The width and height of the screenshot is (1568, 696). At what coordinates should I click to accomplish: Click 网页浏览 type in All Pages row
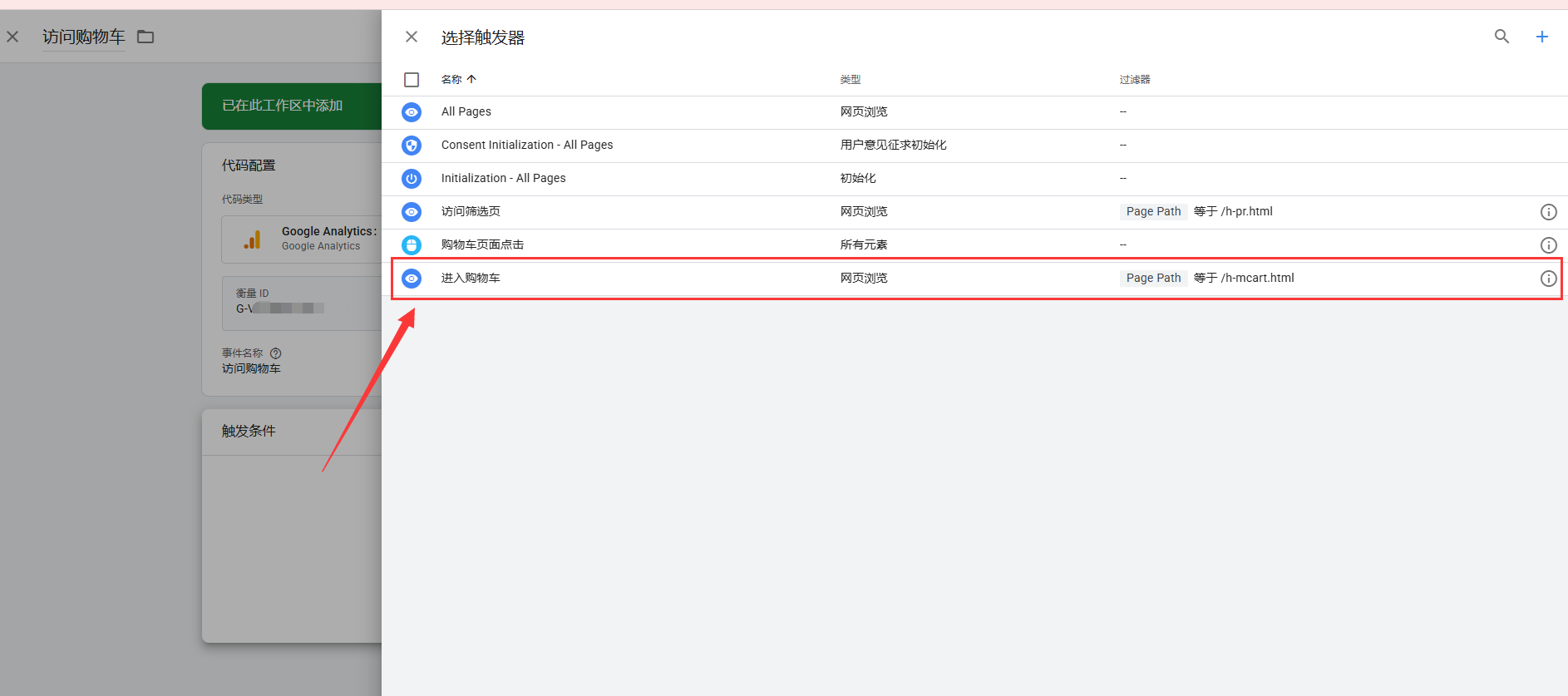864,111
